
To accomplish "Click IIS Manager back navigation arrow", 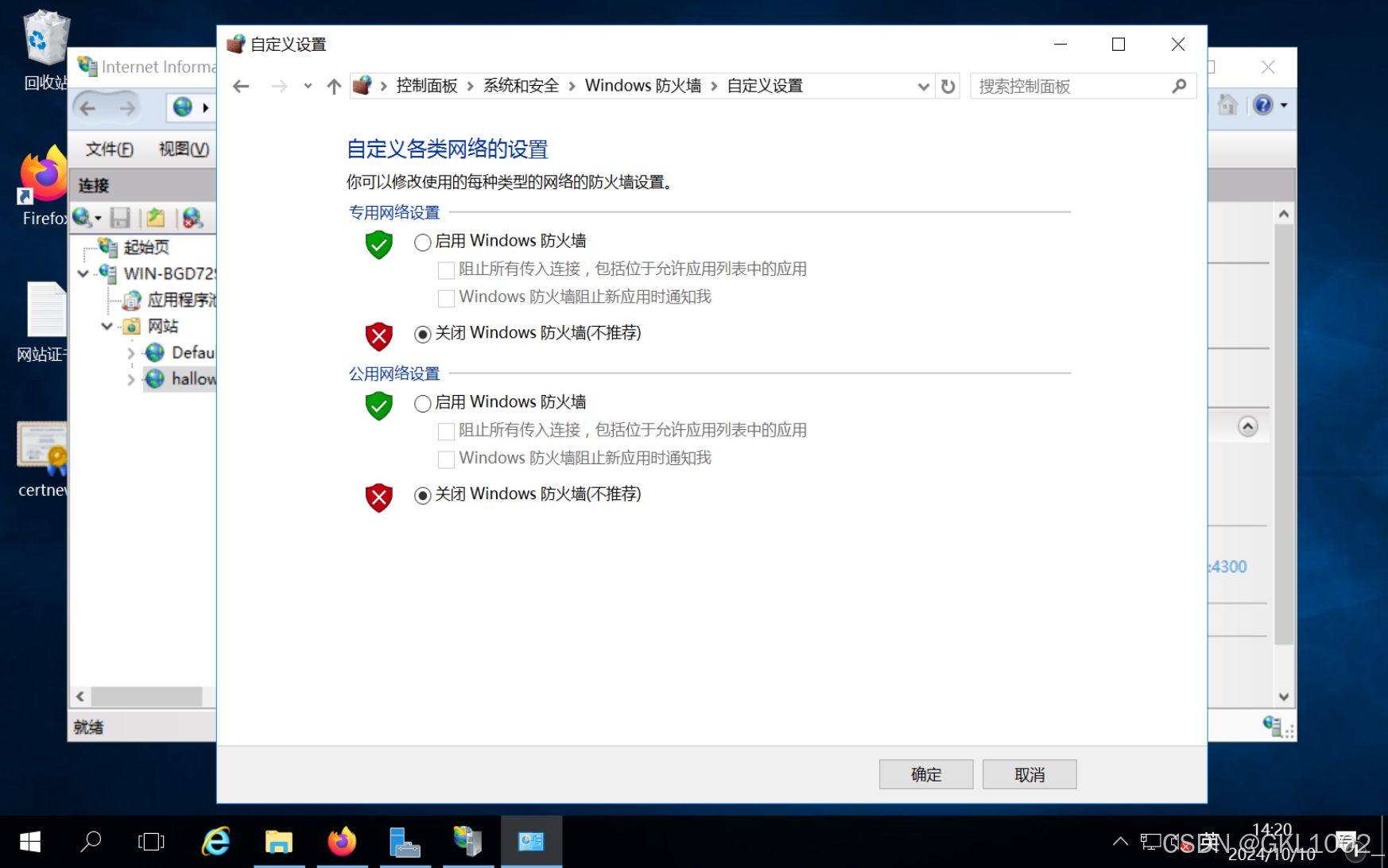I will point(87,107).
